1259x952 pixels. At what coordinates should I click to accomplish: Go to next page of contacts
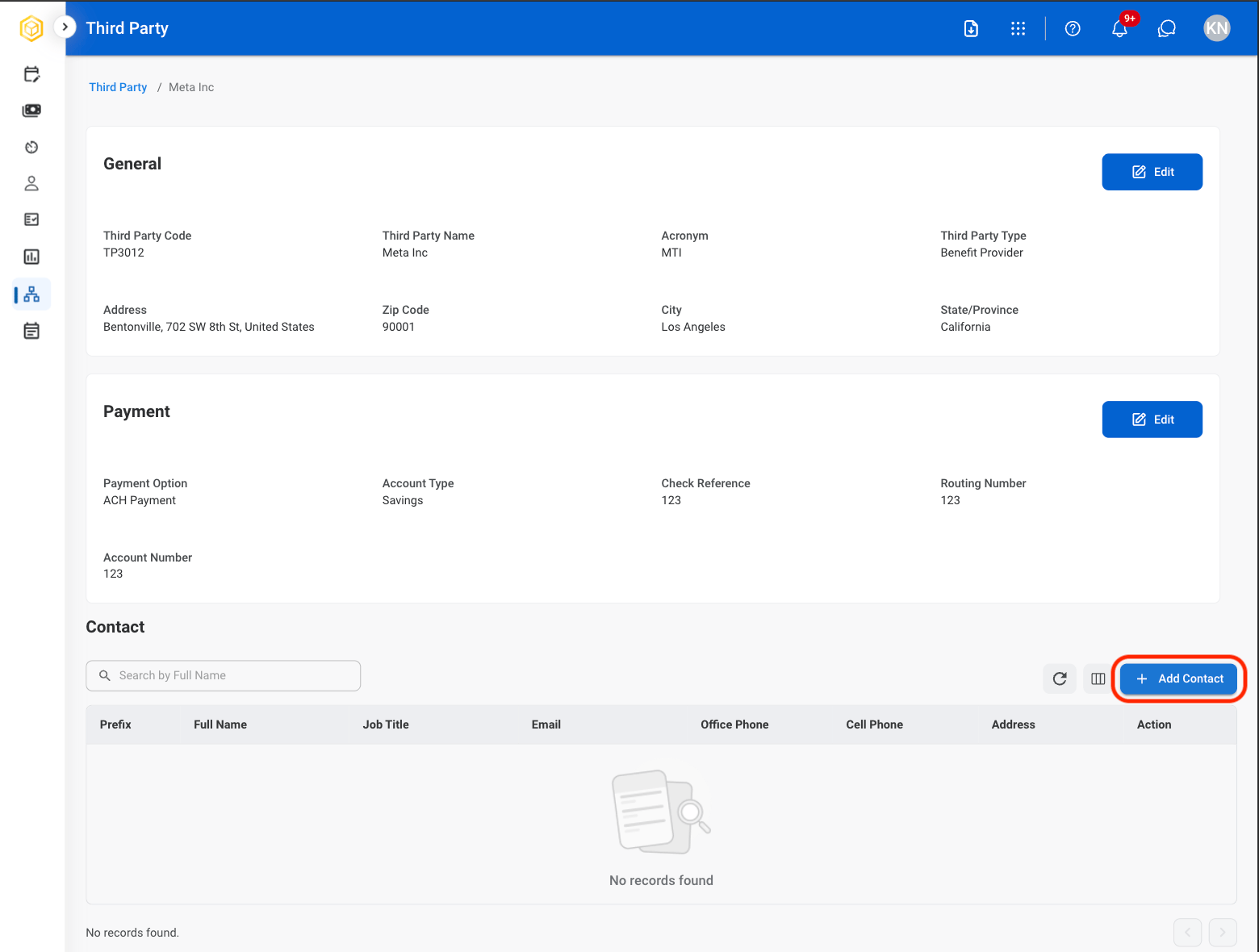click(1223, 933)
